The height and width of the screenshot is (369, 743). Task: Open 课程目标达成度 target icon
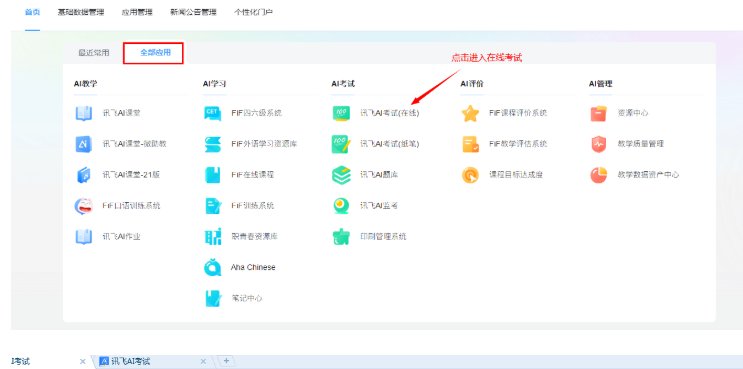(x=471, y=175)
